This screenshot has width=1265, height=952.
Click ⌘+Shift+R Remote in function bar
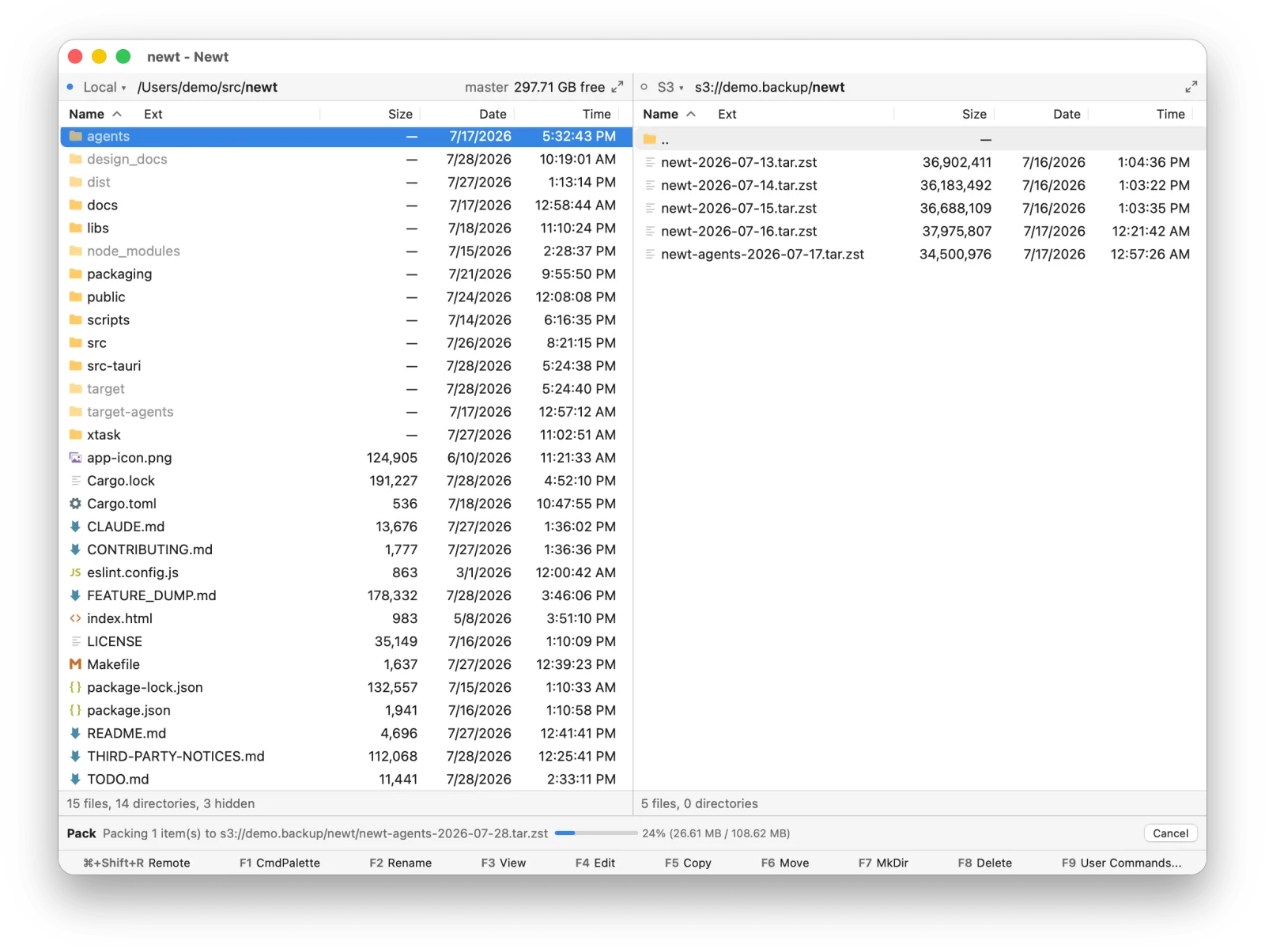tap(137, 863)
